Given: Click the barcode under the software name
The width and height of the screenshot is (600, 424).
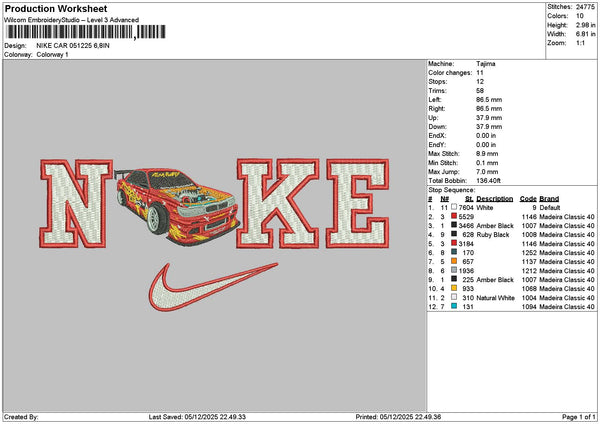Looking at the screenshot, I should [82, 33].
